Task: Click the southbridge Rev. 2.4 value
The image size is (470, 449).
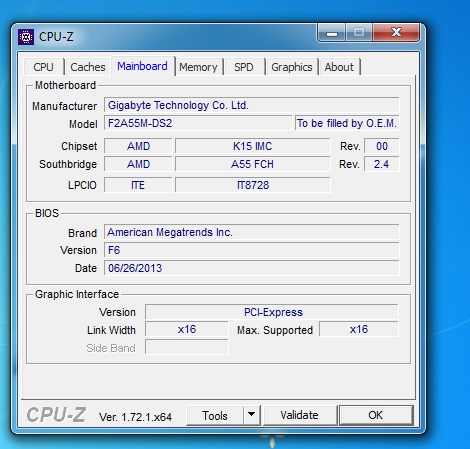Action: (382, 164)
